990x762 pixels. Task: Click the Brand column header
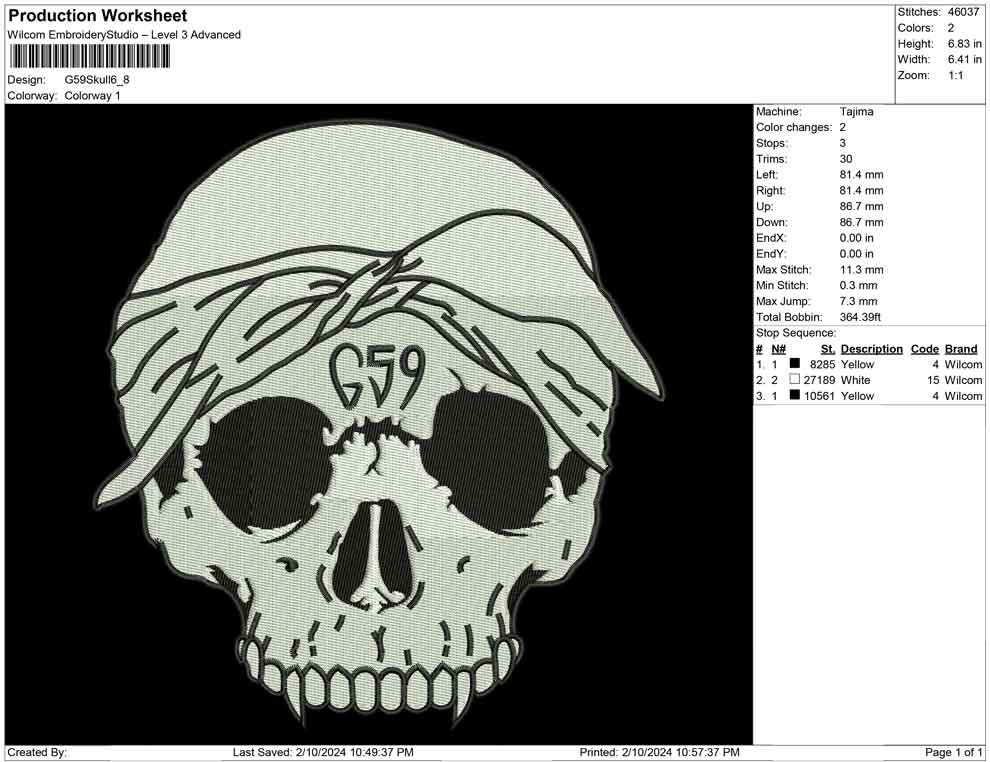[961, 349]
